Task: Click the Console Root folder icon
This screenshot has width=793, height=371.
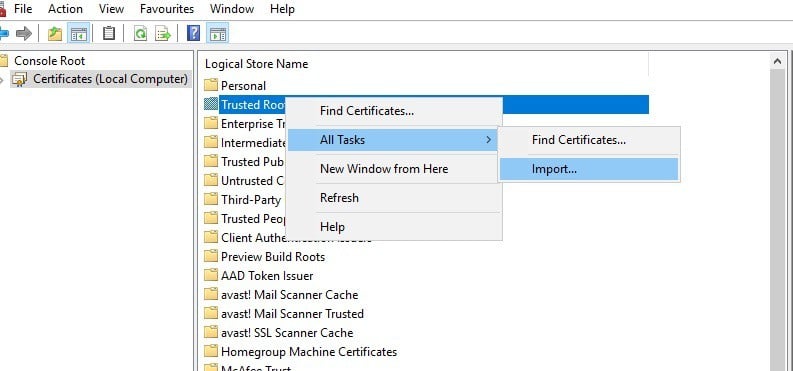Action: tap(4, 61)
